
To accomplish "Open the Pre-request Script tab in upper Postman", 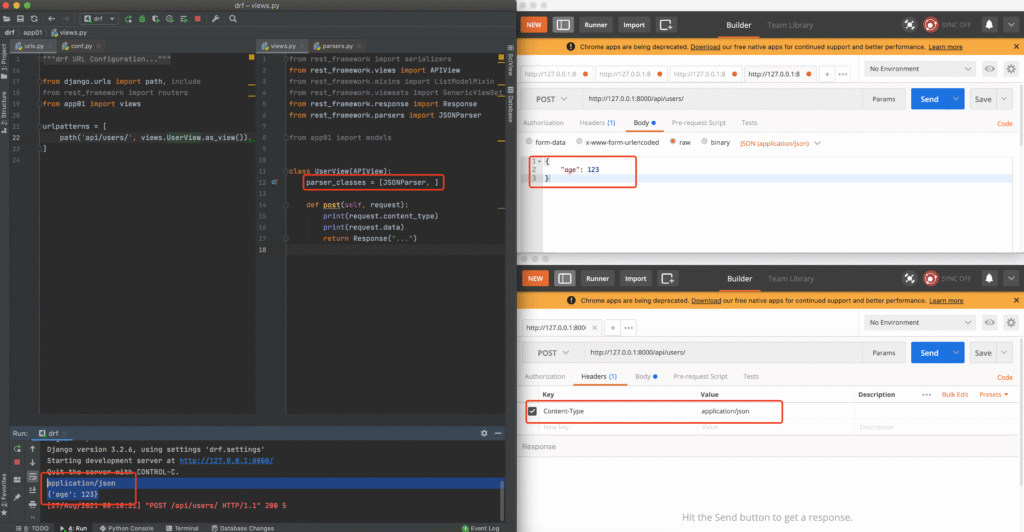I will pos(699,123).
